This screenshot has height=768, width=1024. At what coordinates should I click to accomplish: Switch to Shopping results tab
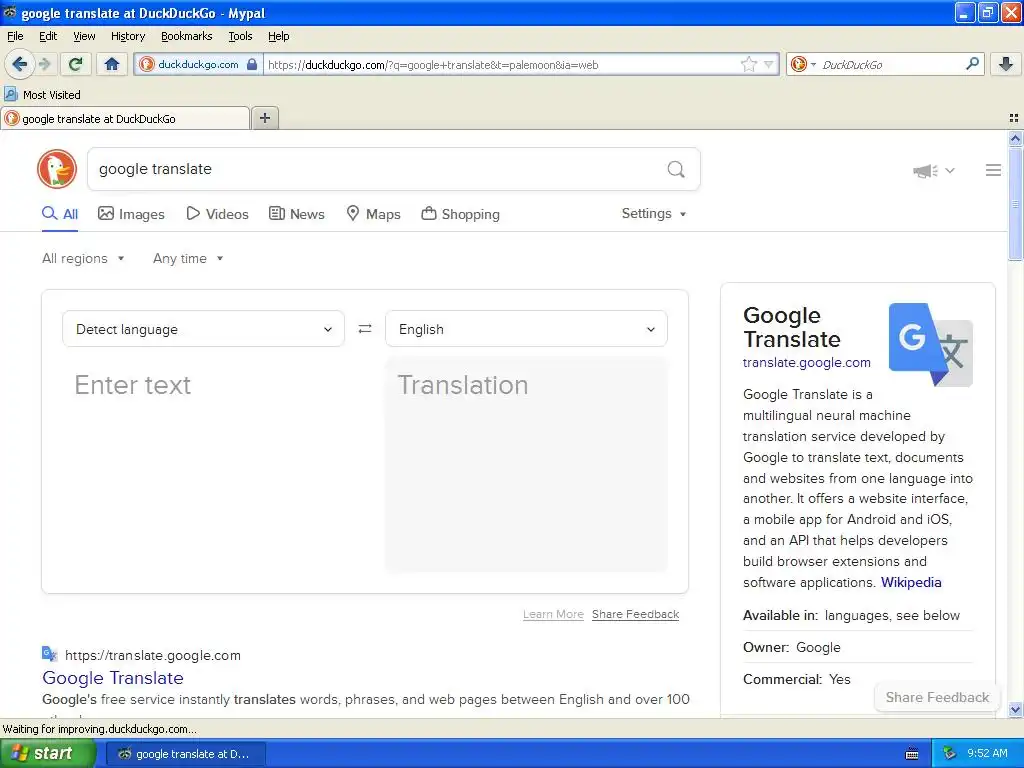point(460,214)
